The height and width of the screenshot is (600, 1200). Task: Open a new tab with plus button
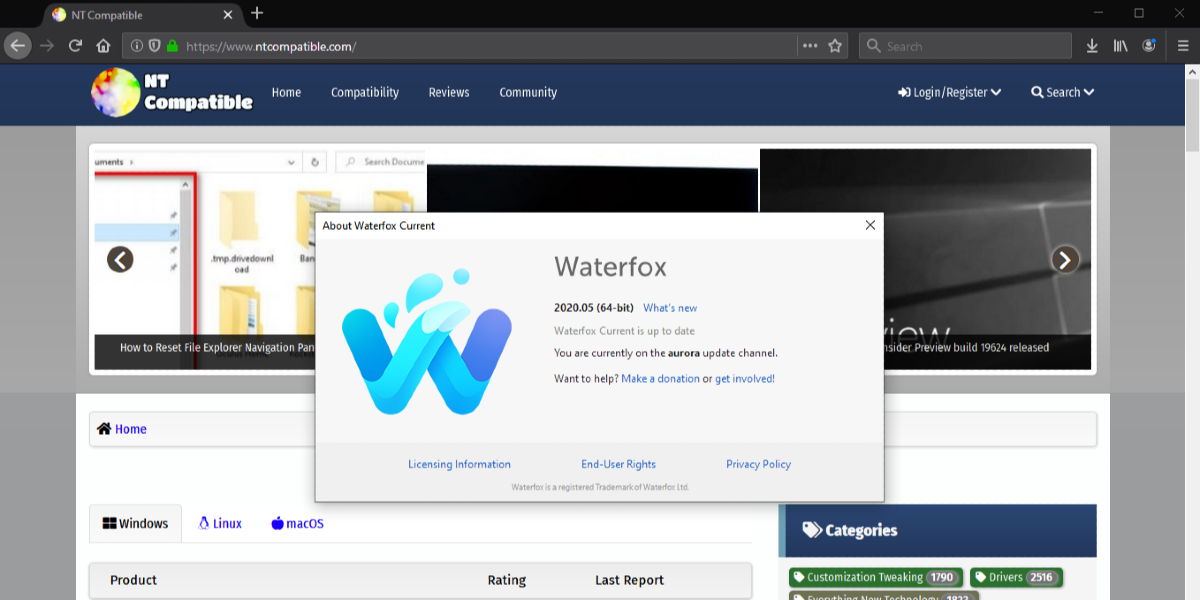[x=257, y=13]
